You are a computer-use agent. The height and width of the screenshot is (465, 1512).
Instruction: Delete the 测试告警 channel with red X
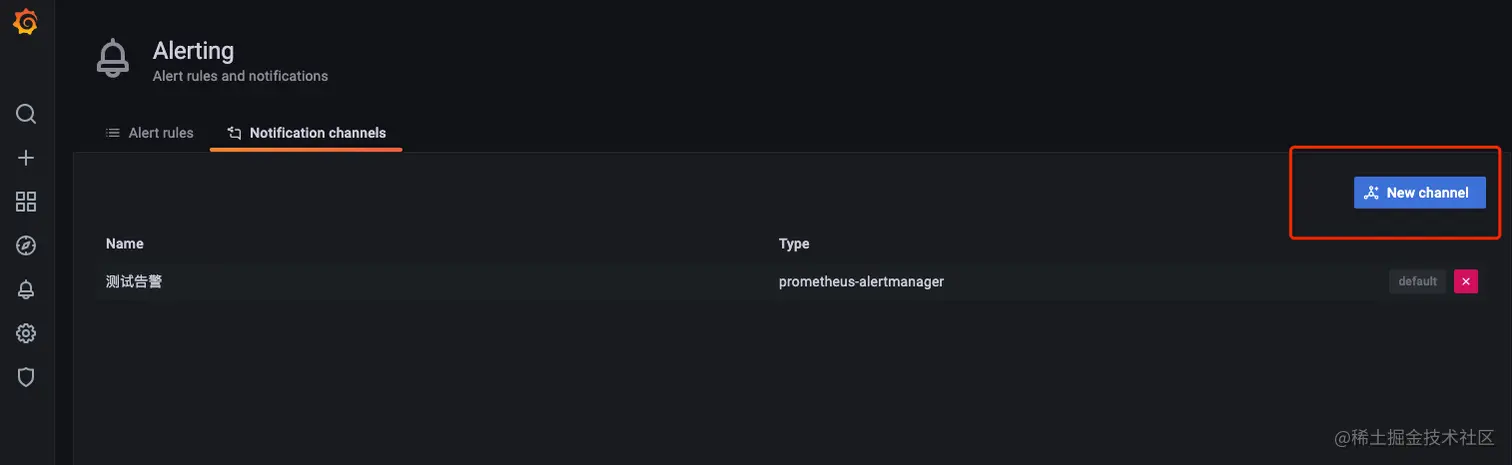click(1465, 282)
